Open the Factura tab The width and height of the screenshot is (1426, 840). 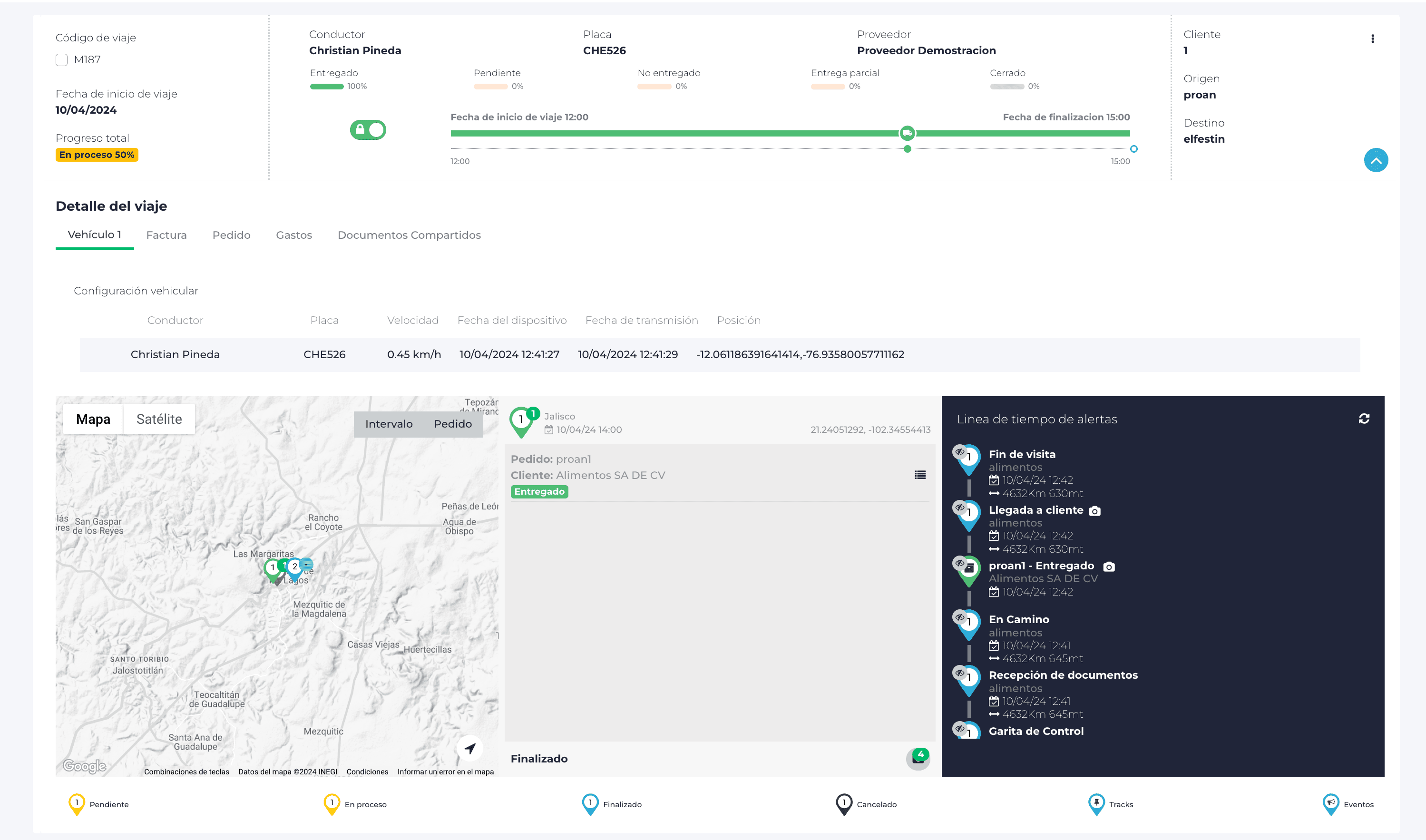[166, 235]
